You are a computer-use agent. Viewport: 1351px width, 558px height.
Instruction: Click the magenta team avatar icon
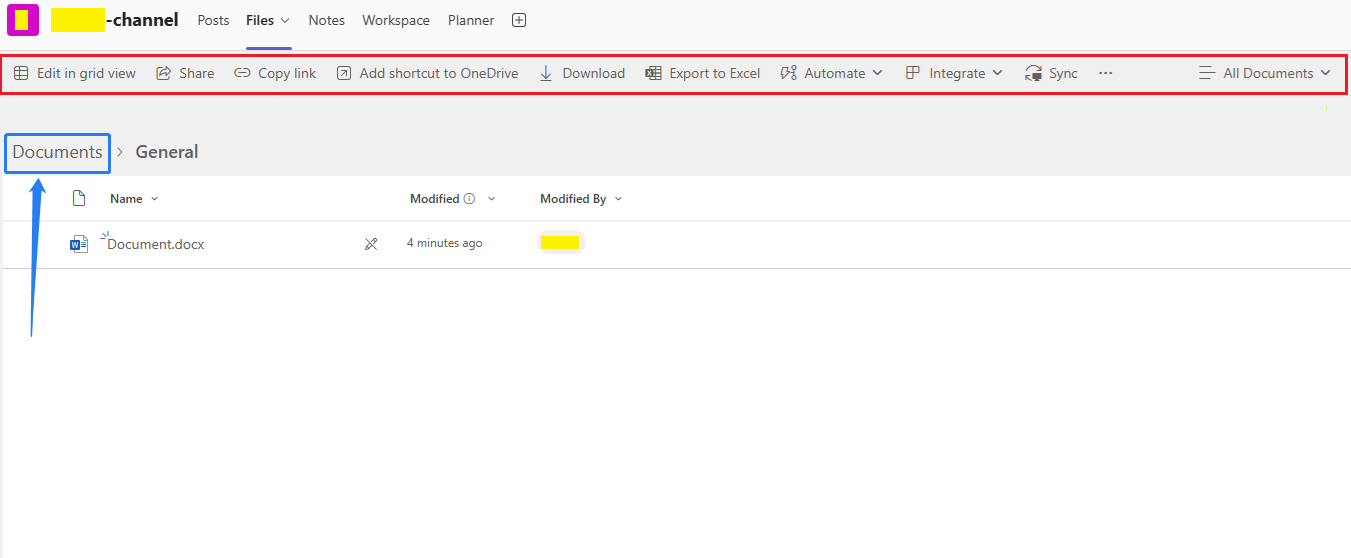pos(23,20)
